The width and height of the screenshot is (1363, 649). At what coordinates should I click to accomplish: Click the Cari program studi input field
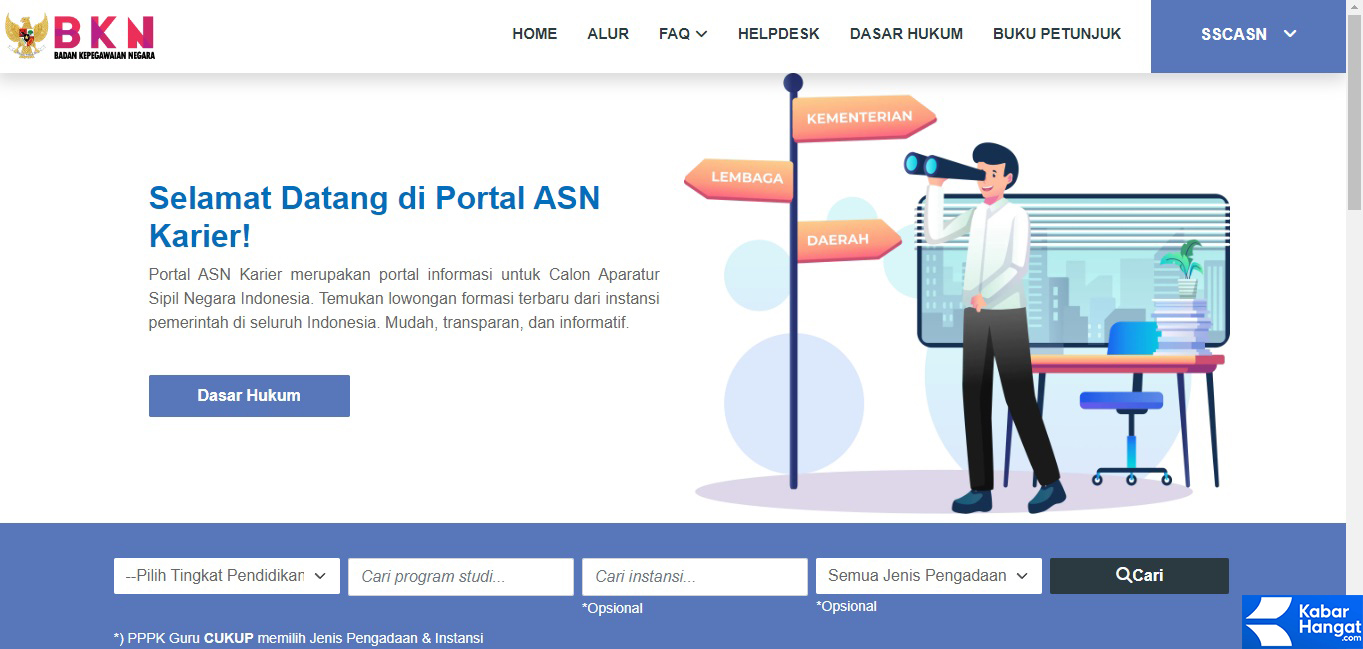pyautogui.click(x=460, y=576)
